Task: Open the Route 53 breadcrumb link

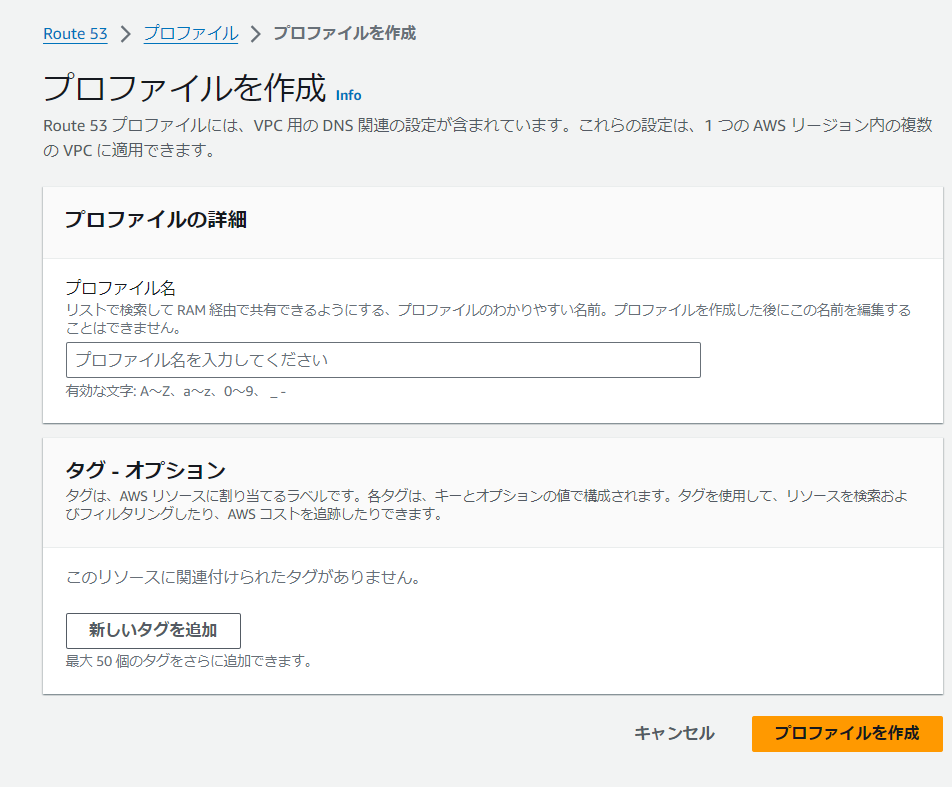Action: (75, 33)
